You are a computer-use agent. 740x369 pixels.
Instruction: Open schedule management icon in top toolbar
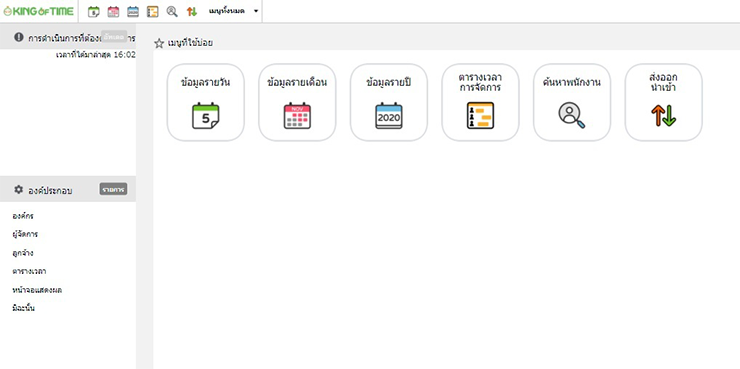[x=152, y=12]
